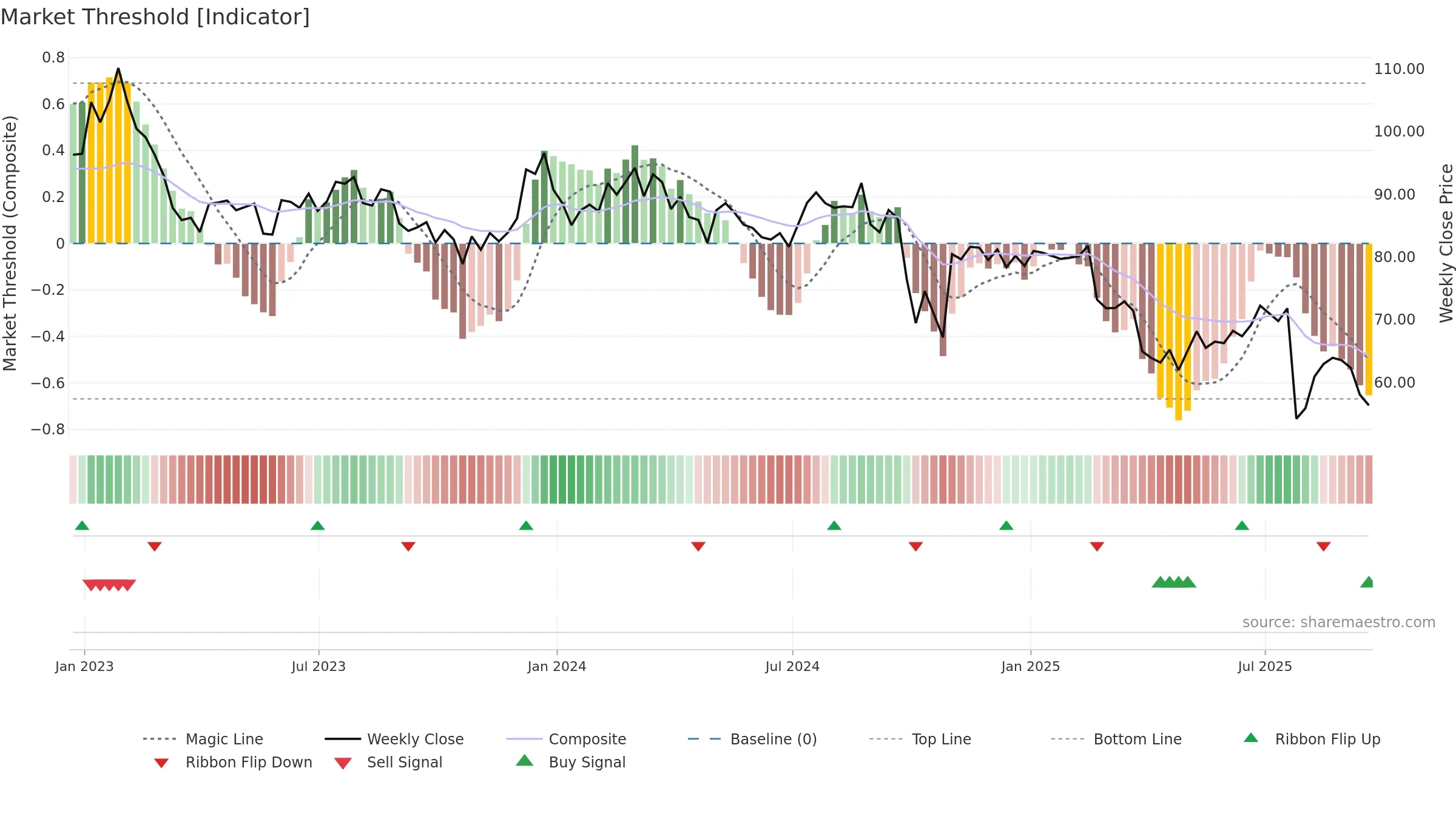Screen dimensions: 1456x819
Task: Click the Weekly Close Price axis title
Action: coord(1446,243)
